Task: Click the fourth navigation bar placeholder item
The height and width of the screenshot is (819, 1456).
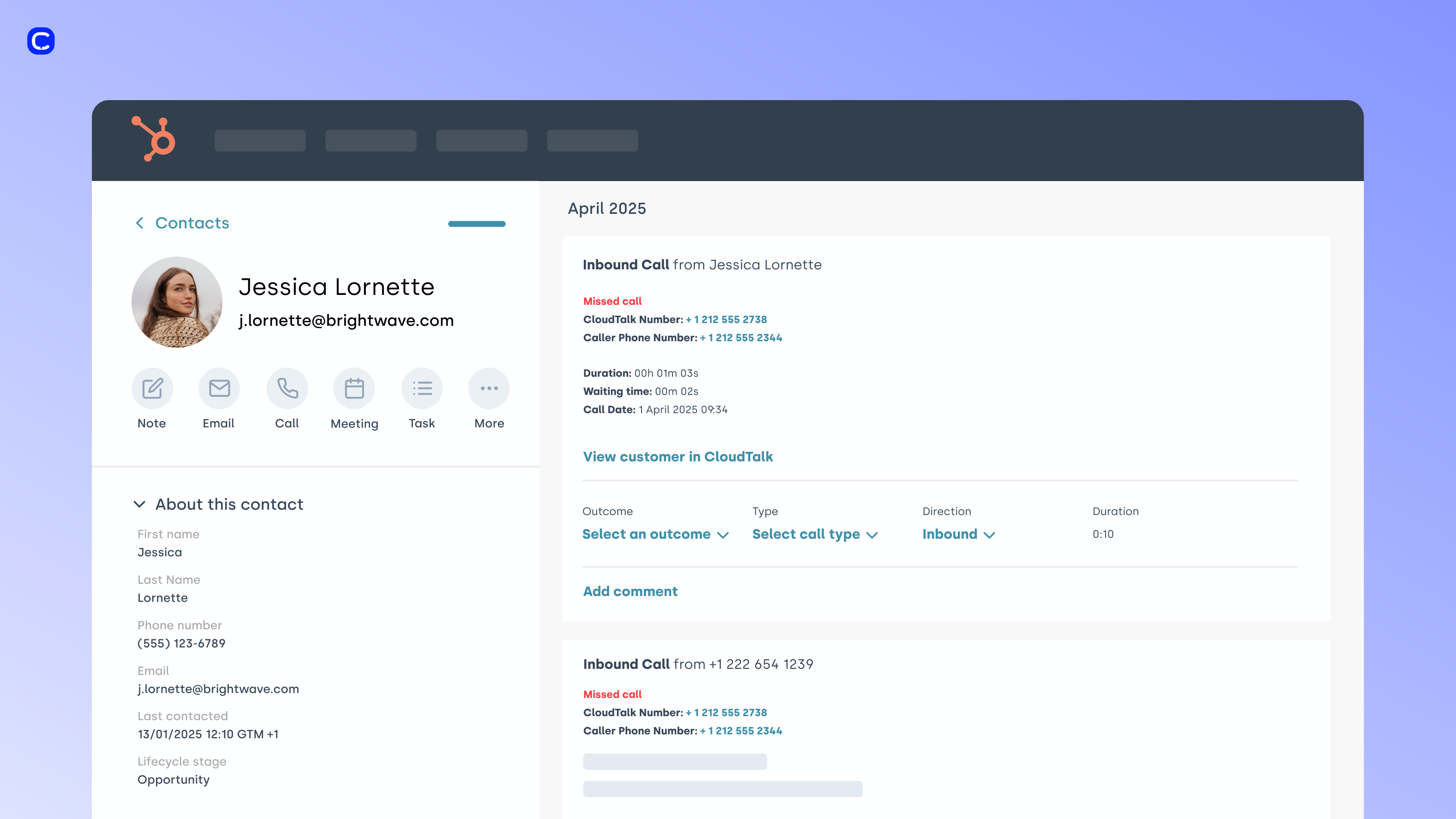Action: coord(592,141)
